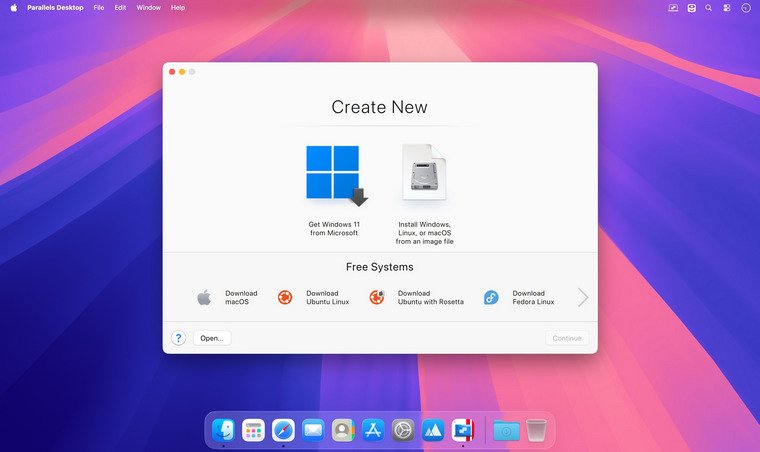Click the Open... button
Viewport: 760px width, 452px height.
tap(212, 338)
